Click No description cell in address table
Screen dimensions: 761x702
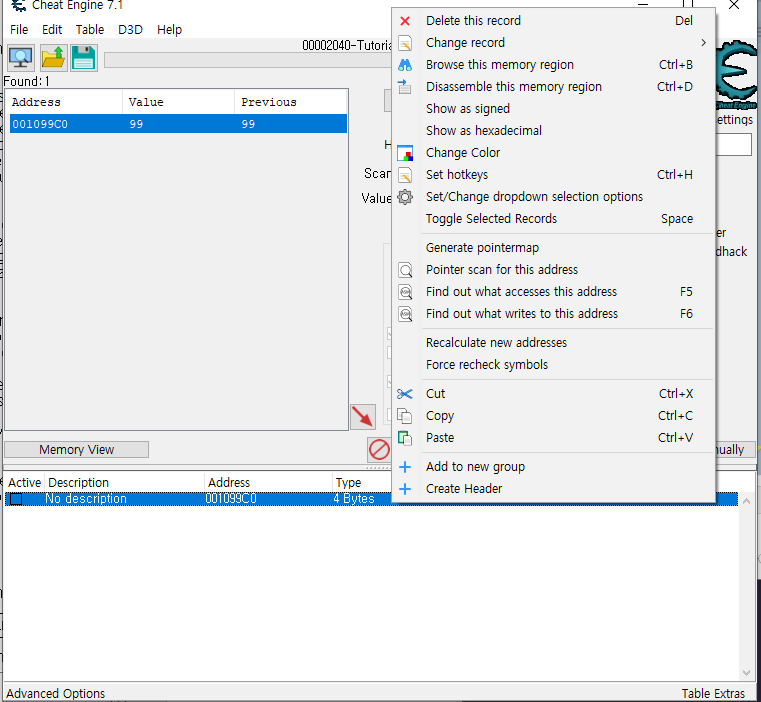point(86,499)
